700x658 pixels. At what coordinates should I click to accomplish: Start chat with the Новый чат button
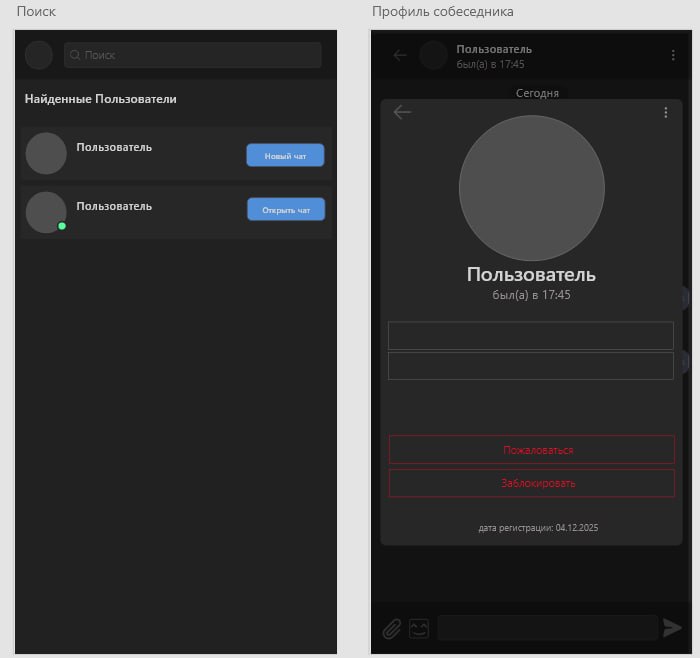(285, 155)
